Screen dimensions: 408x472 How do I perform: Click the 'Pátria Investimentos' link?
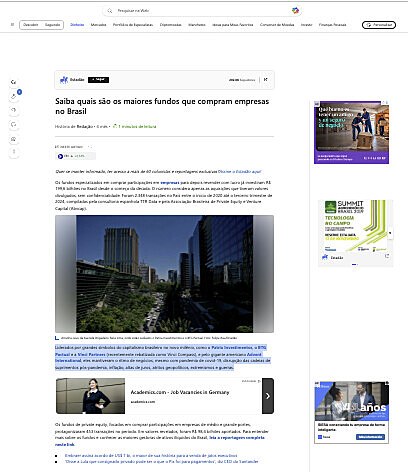point(232,347)
